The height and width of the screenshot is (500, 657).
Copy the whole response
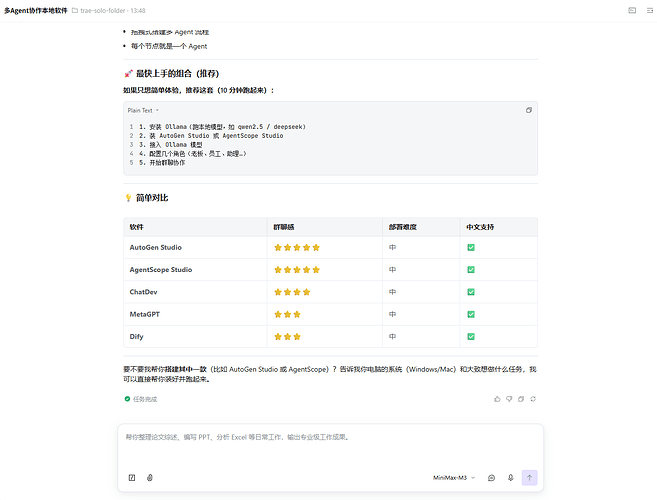[x=521, y=399]
